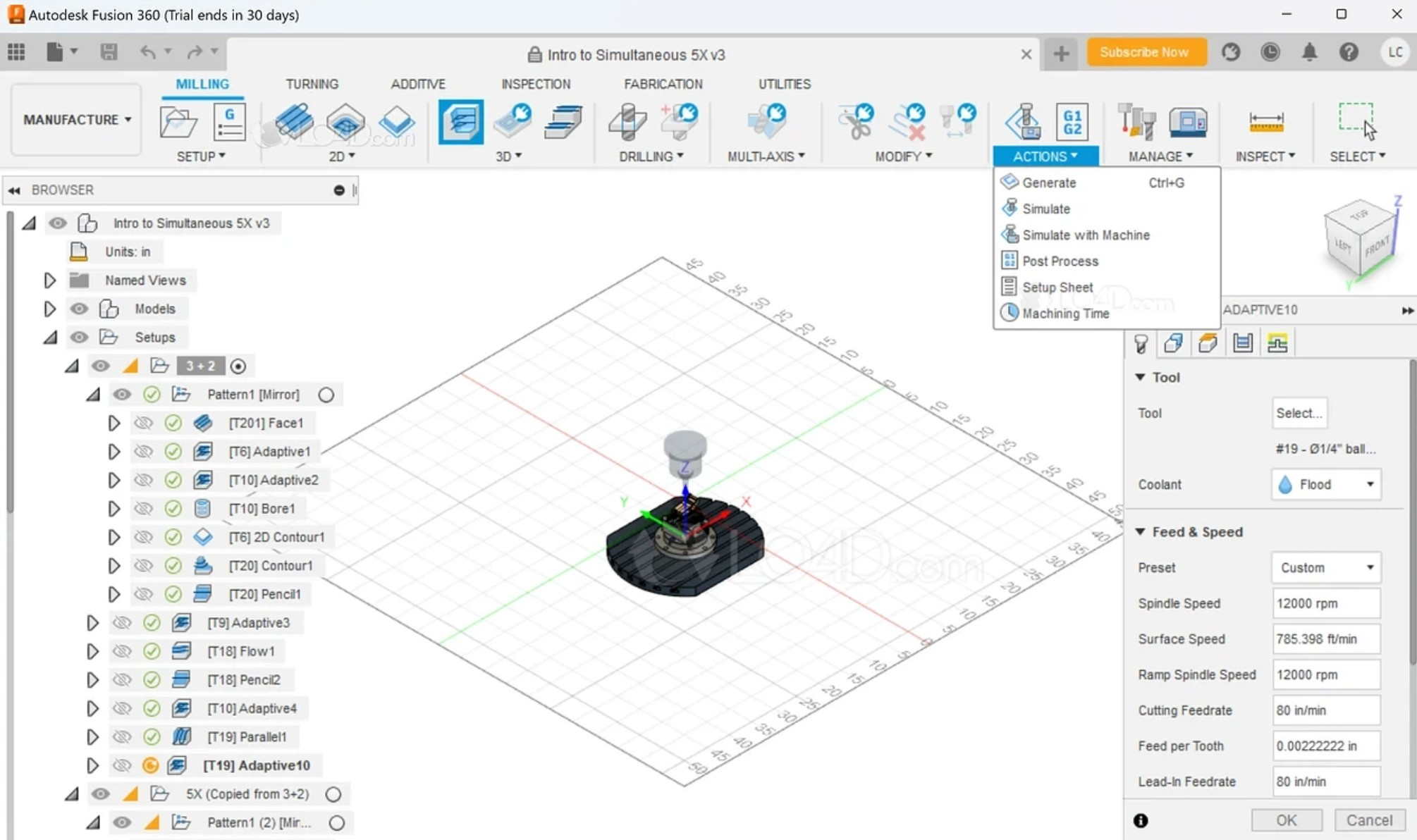Choose Machining Time menu entry
Image resolution: width=1417 pixels, height=840 pixels.
coord(1107,313)
